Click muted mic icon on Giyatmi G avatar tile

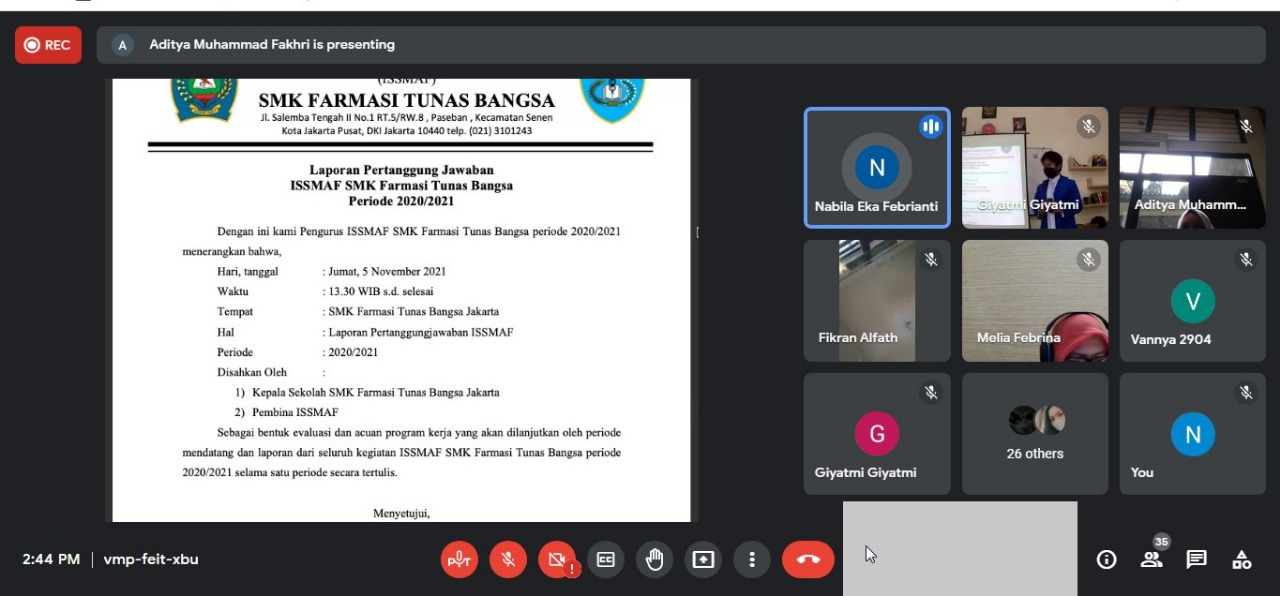pos(931,393)
